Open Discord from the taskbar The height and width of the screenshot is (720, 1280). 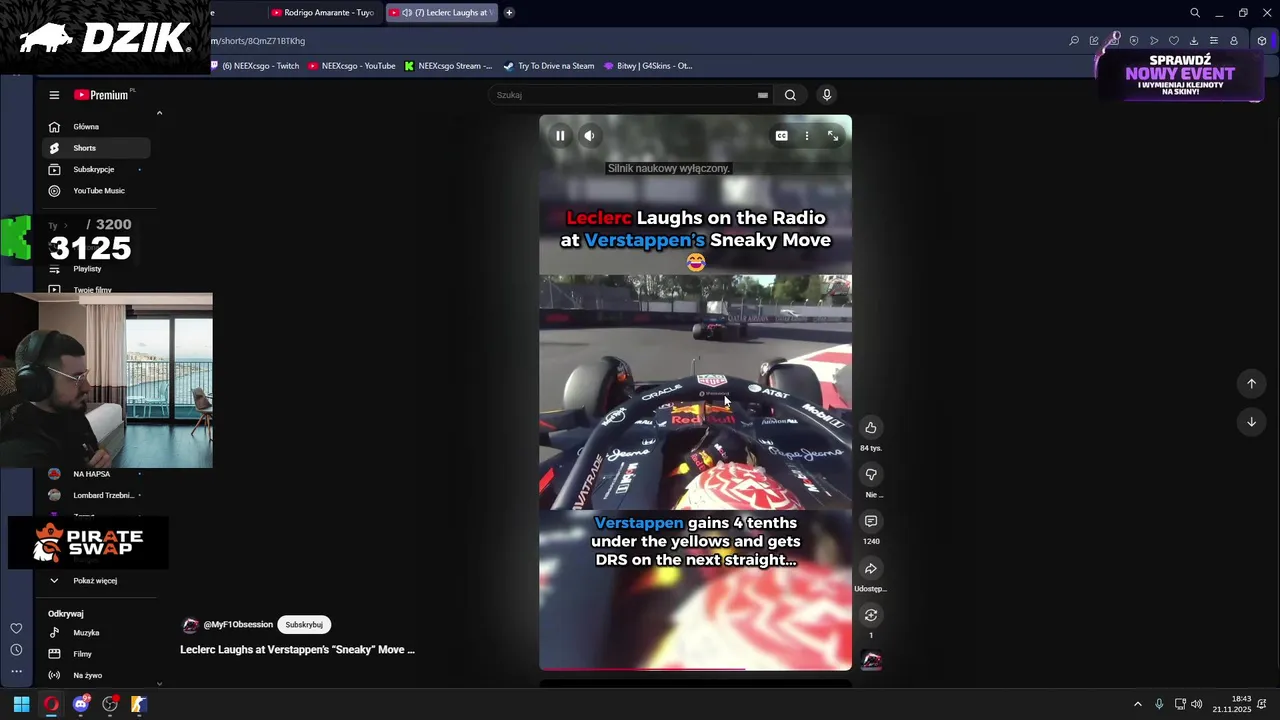pyautogui.click(x=81, y=704)
